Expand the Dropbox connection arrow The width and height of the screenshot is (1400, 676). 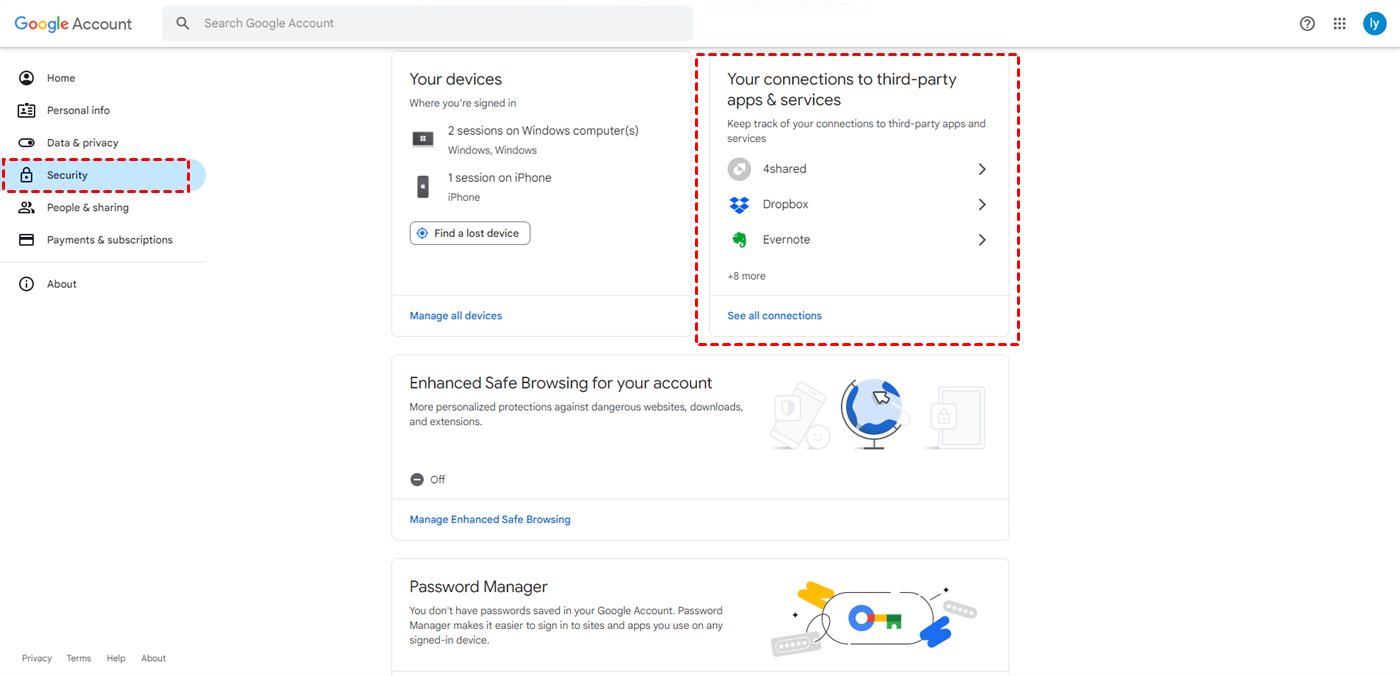pyautogui.click(x=982, y=205)
